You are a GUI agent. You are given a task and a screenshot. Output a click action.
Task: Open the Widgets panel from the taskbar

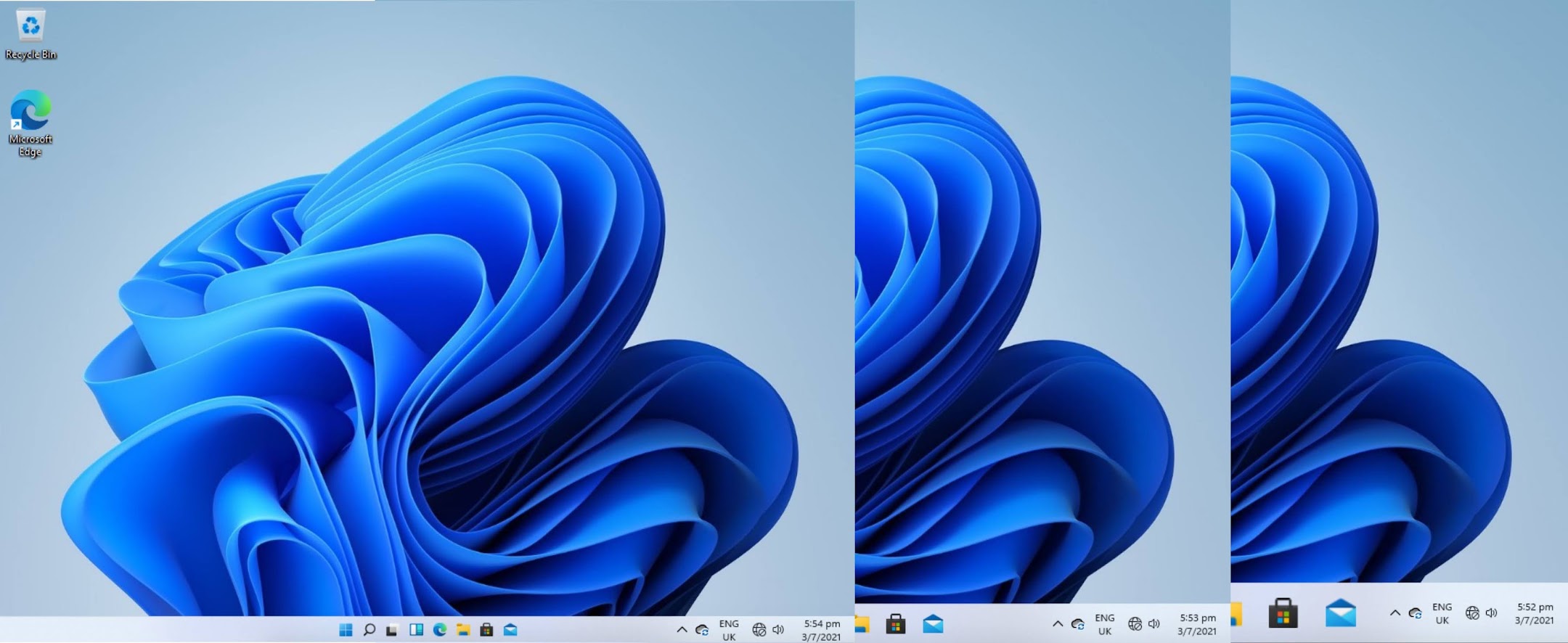coord(416,629)
